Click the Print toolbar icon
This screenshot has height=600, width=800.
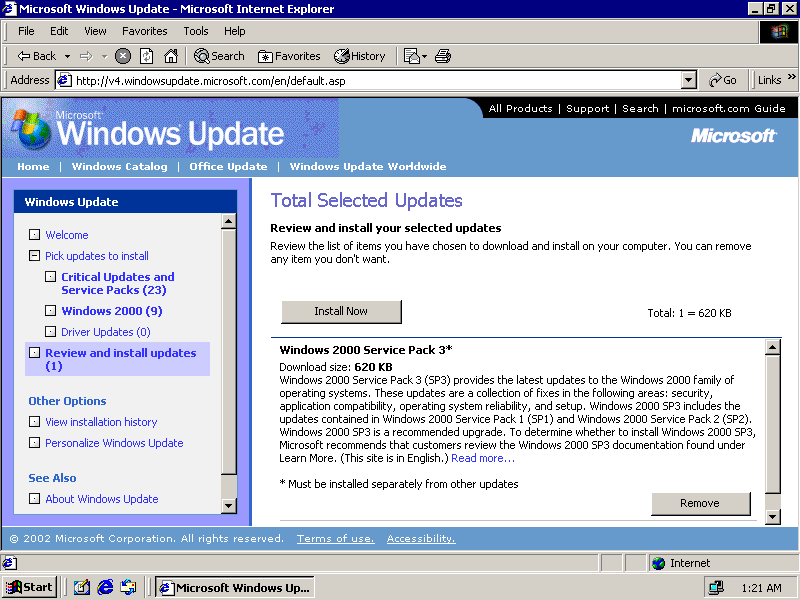tap(443, 56)
